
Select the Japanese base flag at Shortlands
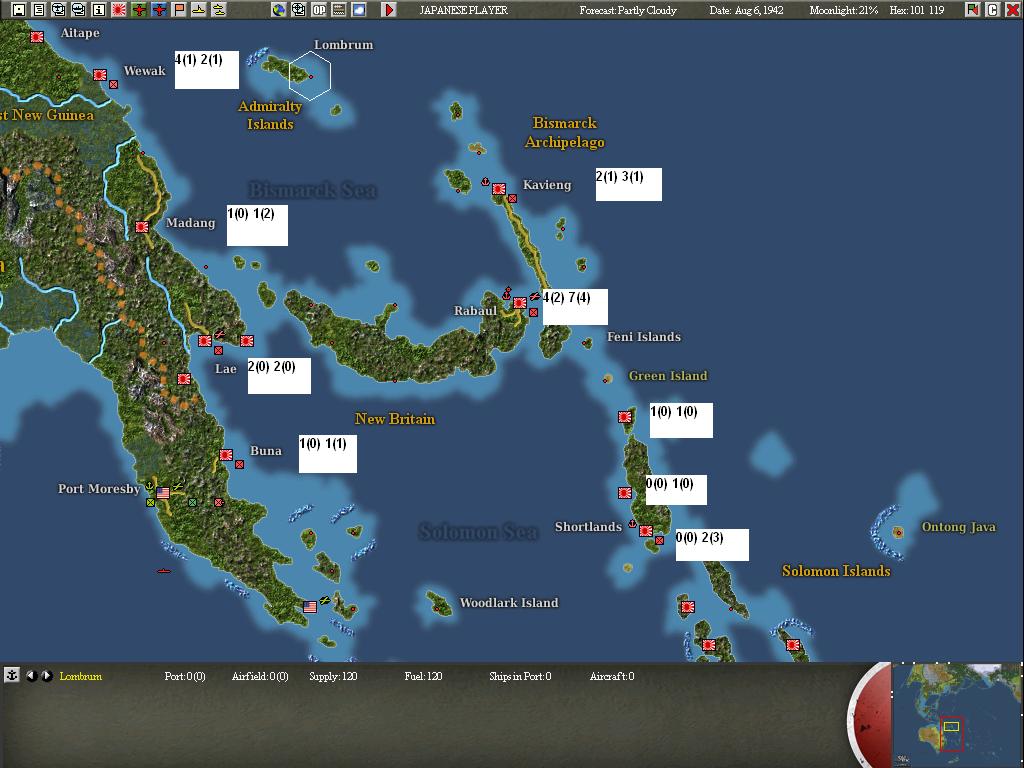(x=646, y=531)
